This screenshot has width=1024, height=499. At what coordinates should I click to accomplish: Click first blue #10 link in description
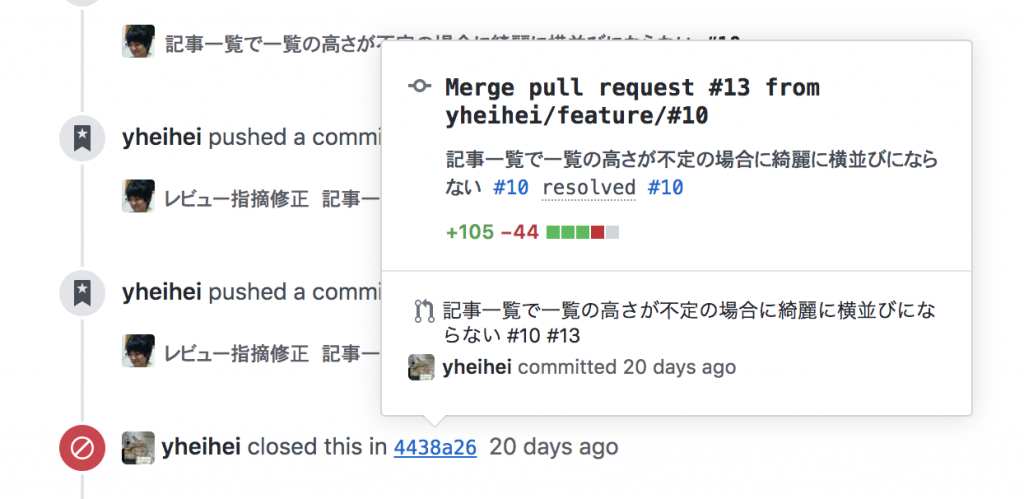[511, 188]
